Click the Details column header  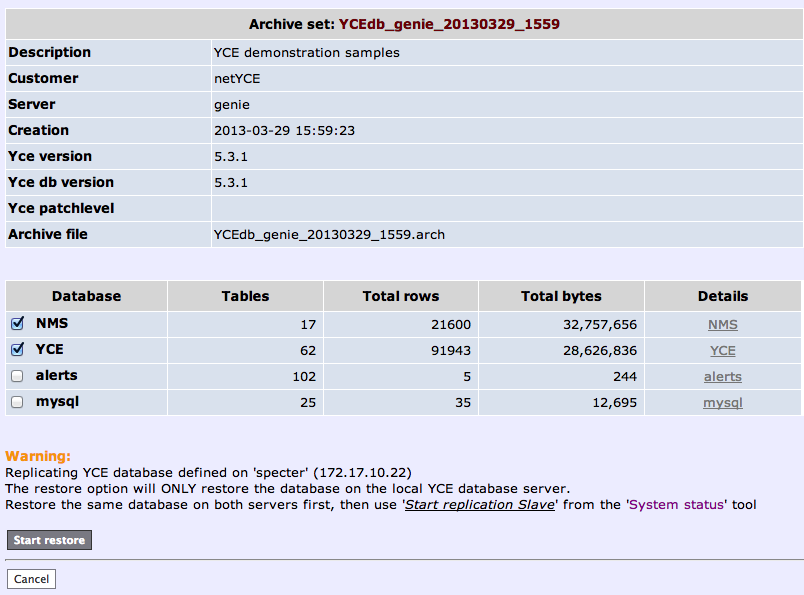pyautogui.click(x=722, y=296)
